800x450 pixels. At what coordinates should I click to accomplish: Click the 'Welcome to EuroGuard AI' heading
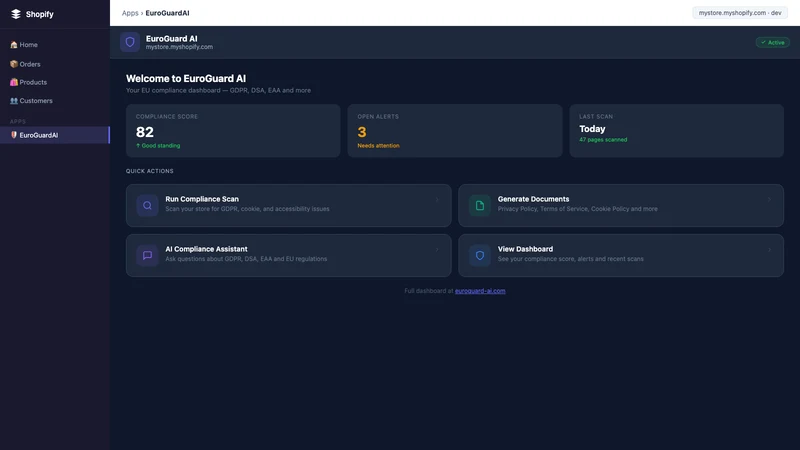(186, 79)
